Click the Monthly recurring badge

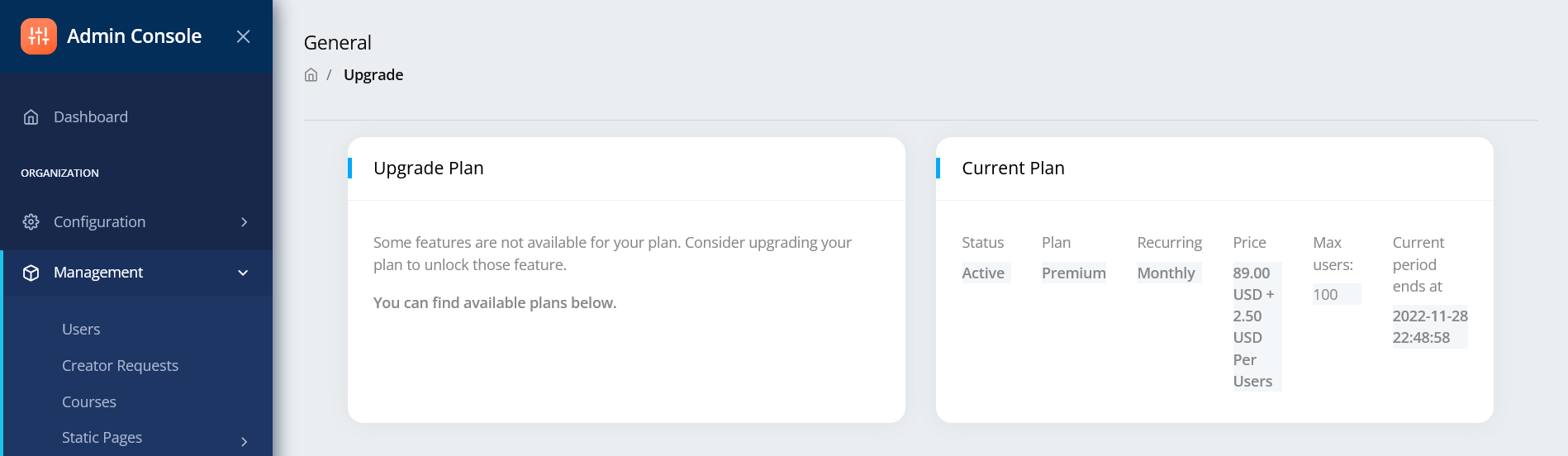tap(1168, 273)
